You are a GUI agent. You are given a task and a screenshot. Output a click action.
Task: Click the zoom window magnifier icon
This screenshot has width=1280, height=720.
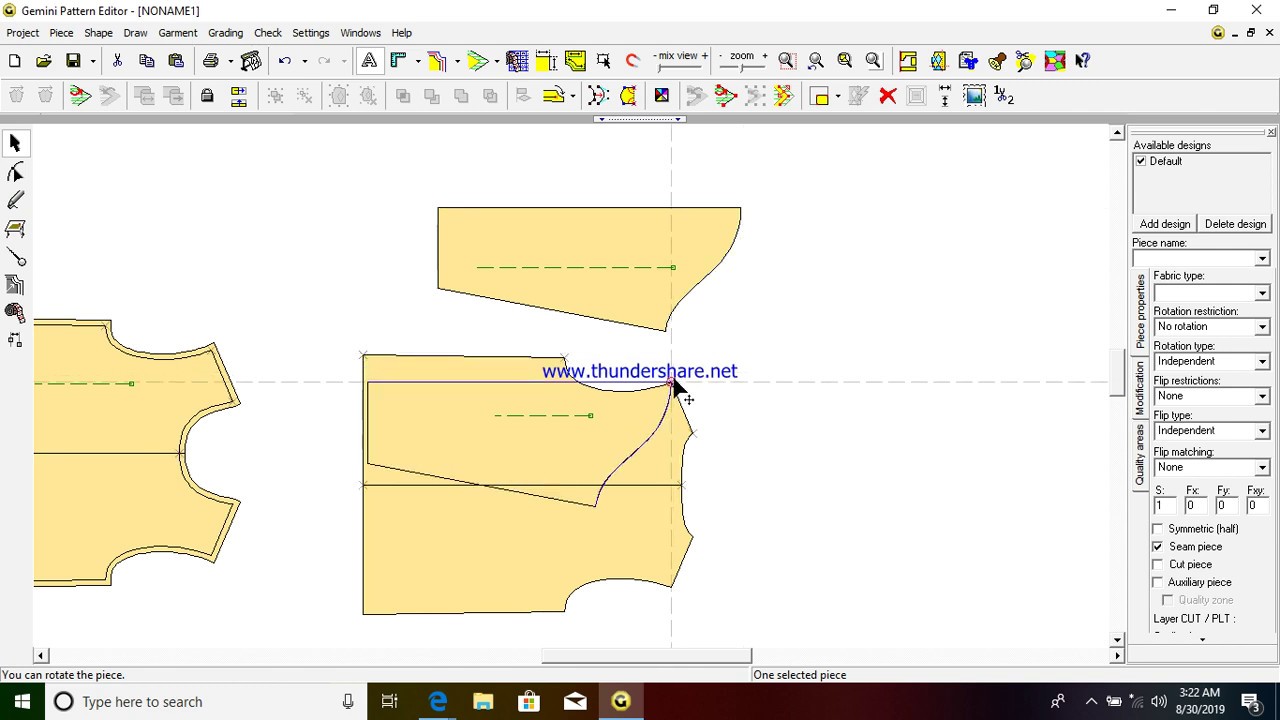point(787,61)
